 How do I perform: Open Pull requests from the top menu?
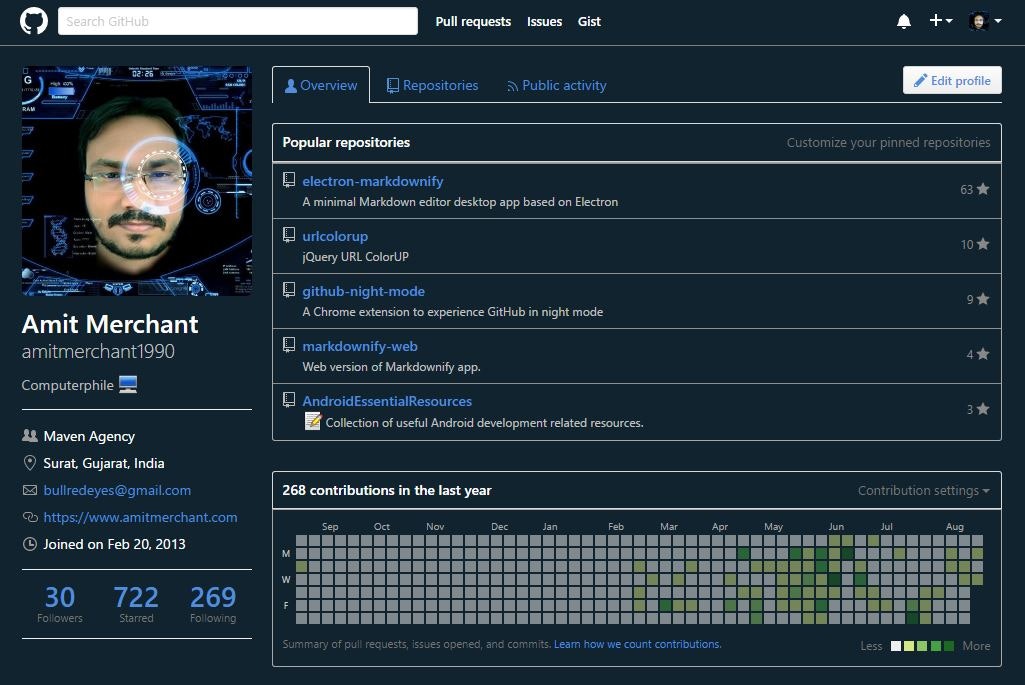[x=473, y=21]
